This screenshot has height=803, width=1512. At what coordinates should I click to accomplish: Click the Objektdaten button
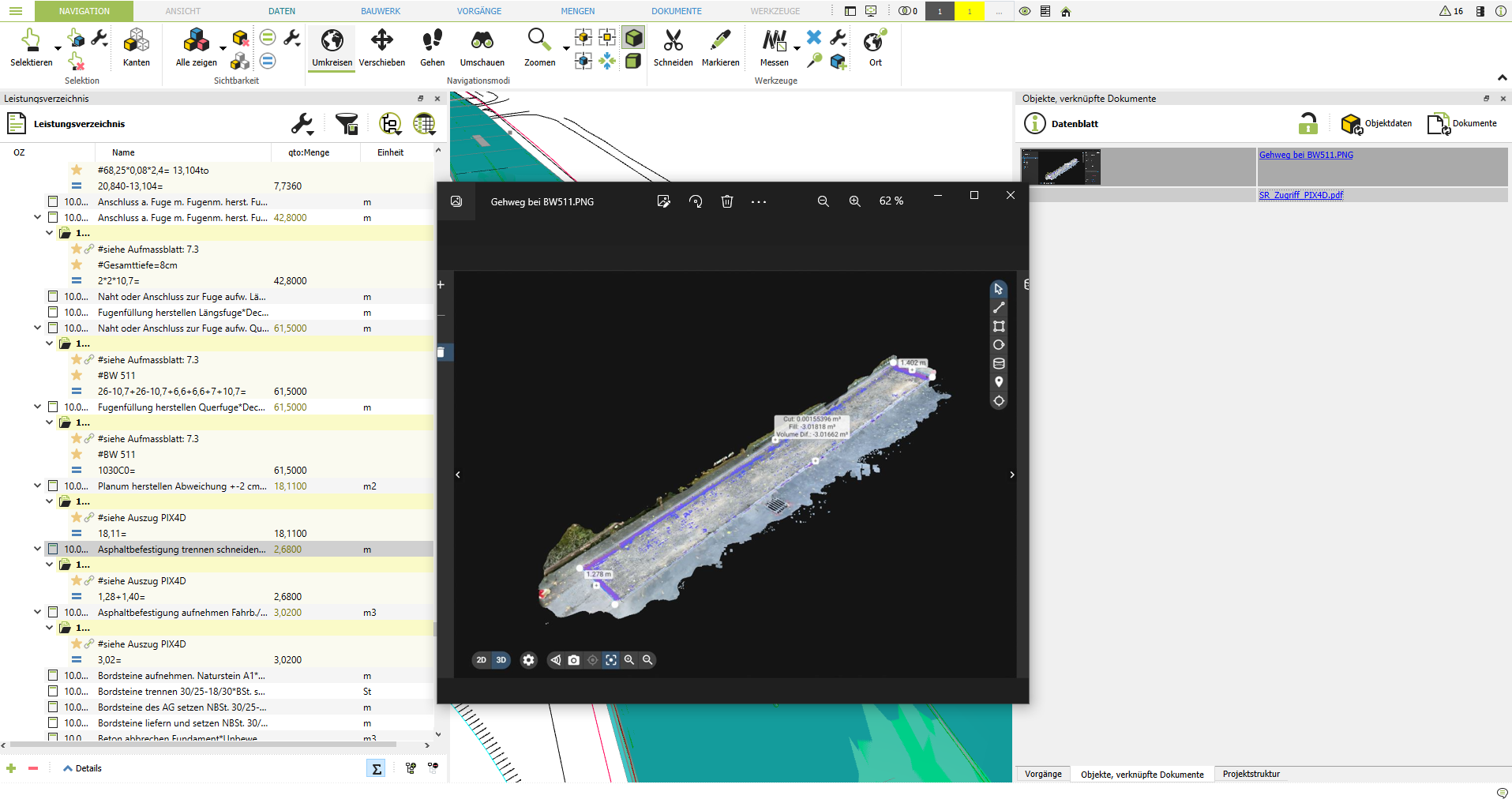pos(1376,124)
